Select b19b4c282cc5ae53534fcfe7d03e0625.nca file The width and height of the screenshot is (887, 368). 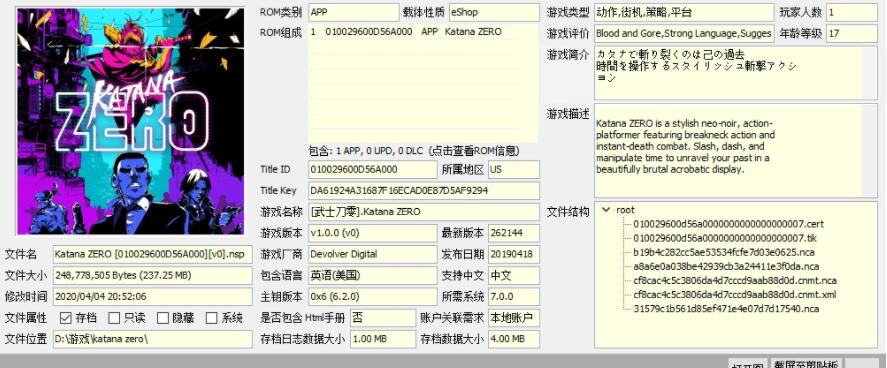(724, 252)
